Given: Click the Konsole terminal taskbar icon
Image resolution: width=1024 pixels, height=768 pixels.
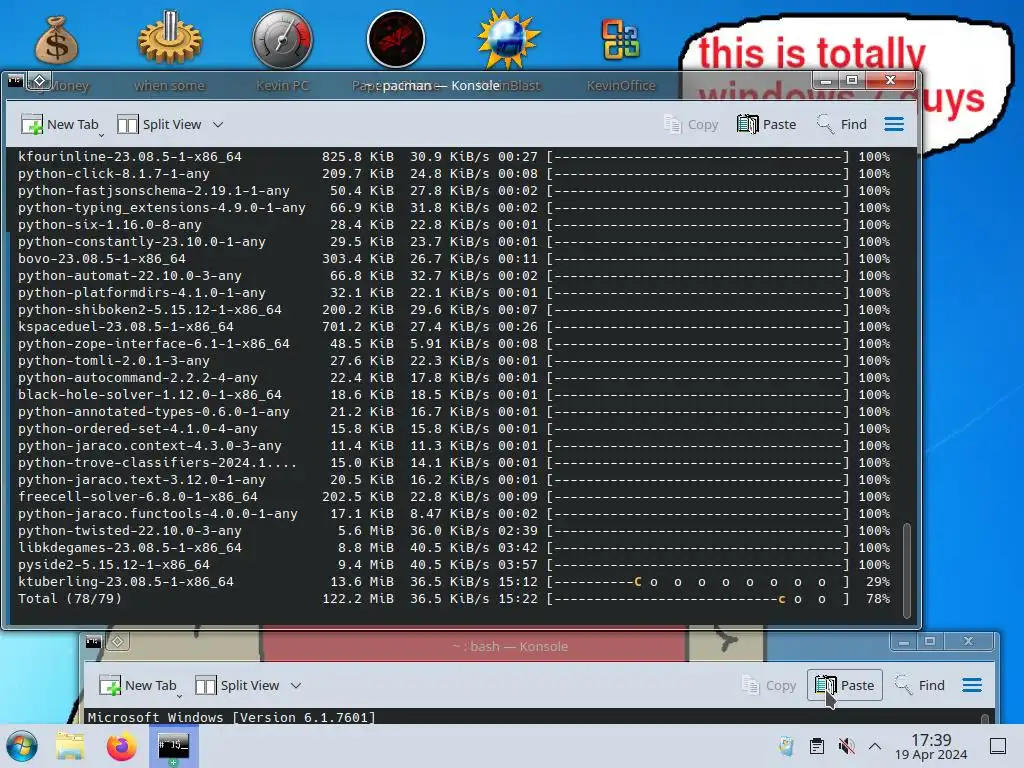Looking at the screenshot, I should click(x=174, y=746).
